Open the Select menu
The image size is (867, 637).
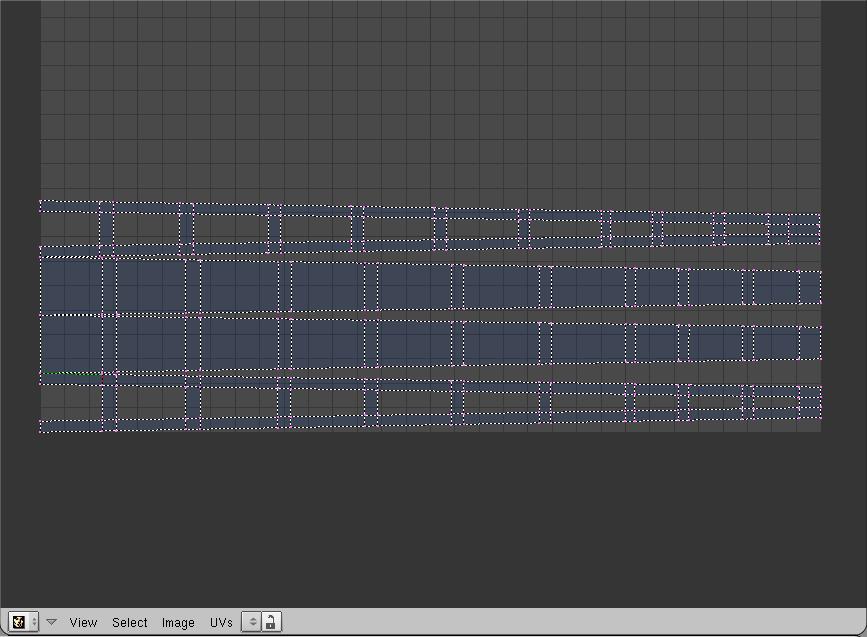(129, 622)
